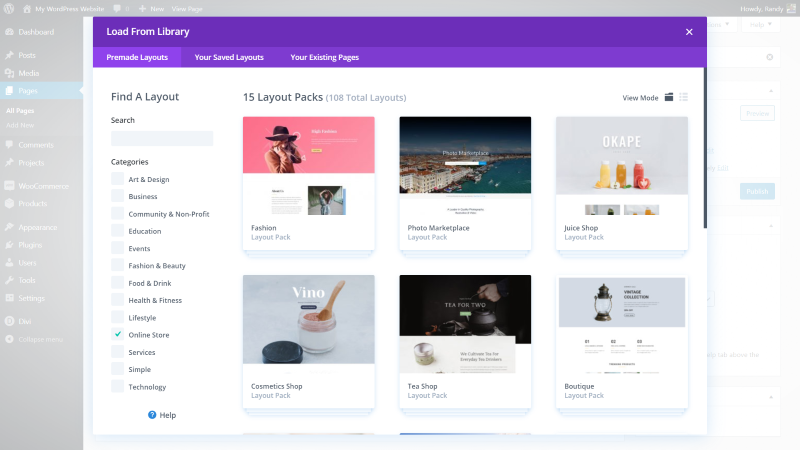Click the WordPress logo icon
This screenshot has height=450, width=800.
click(9, 9)
